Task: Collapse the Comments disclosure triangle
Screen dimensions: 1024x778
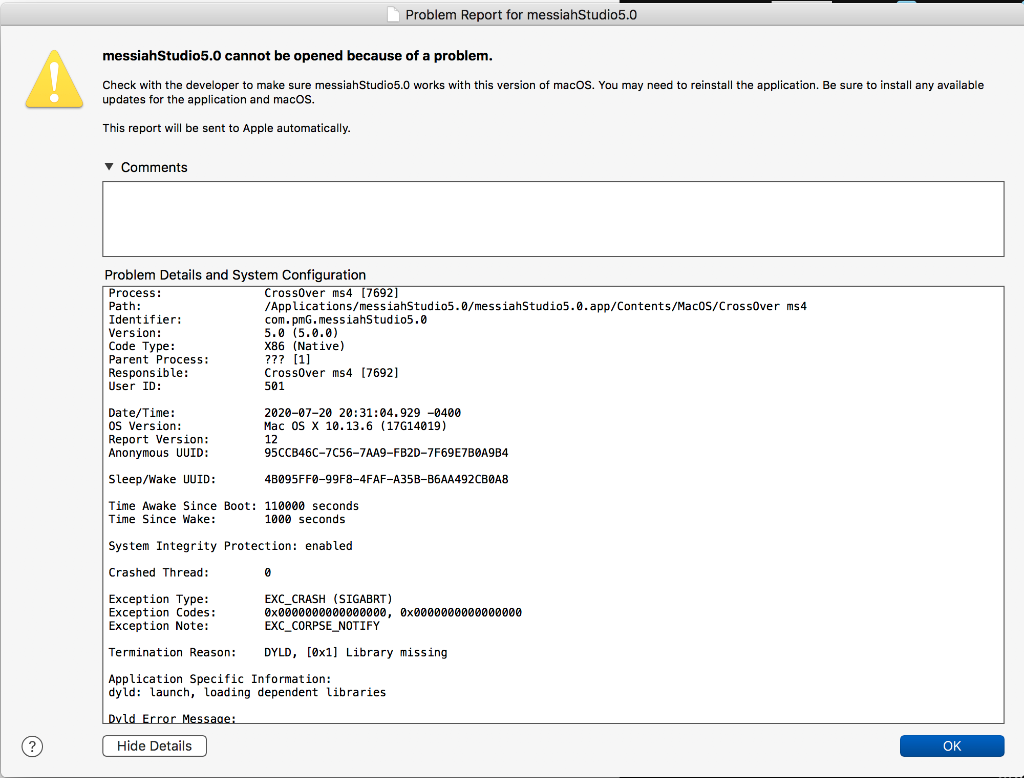Action: click(109, 167)
